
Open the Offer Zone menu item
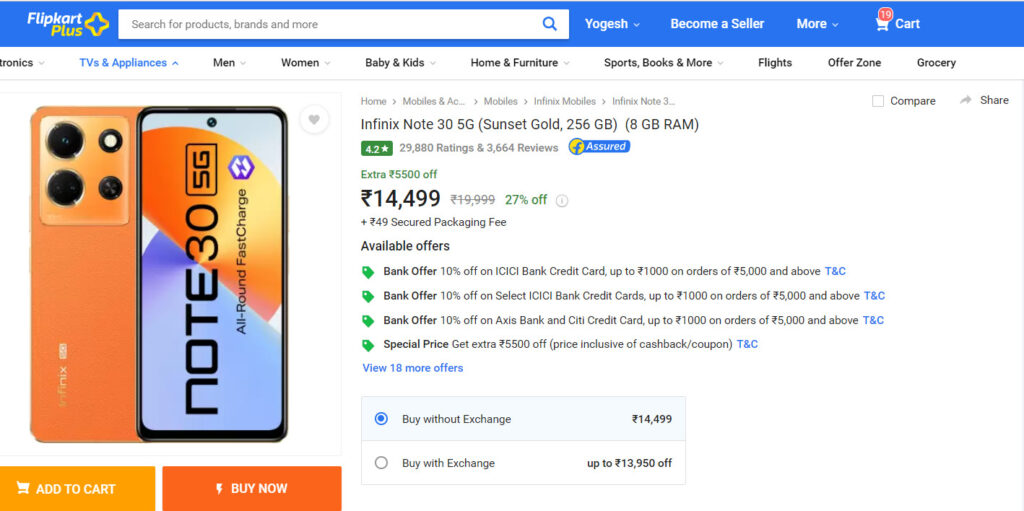854,63
